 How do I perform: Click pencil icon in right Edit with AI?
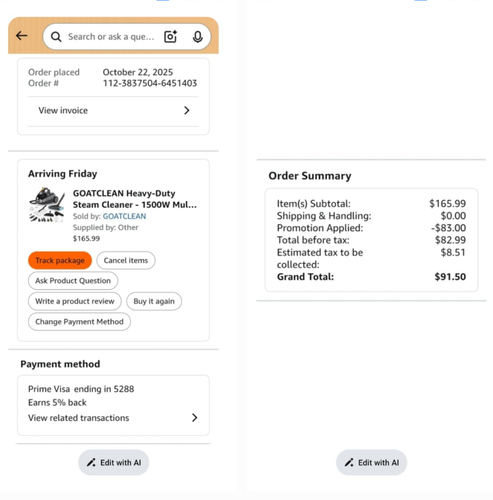click(349, 462)
